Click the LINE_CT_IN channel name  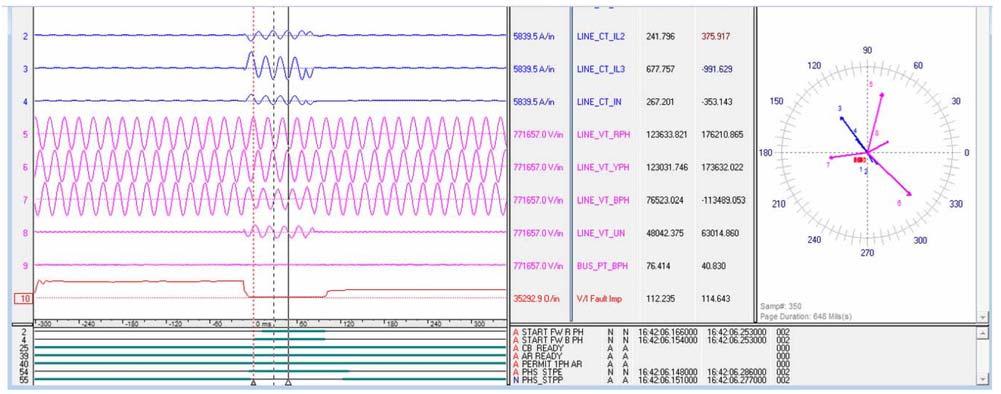point(599,102)
